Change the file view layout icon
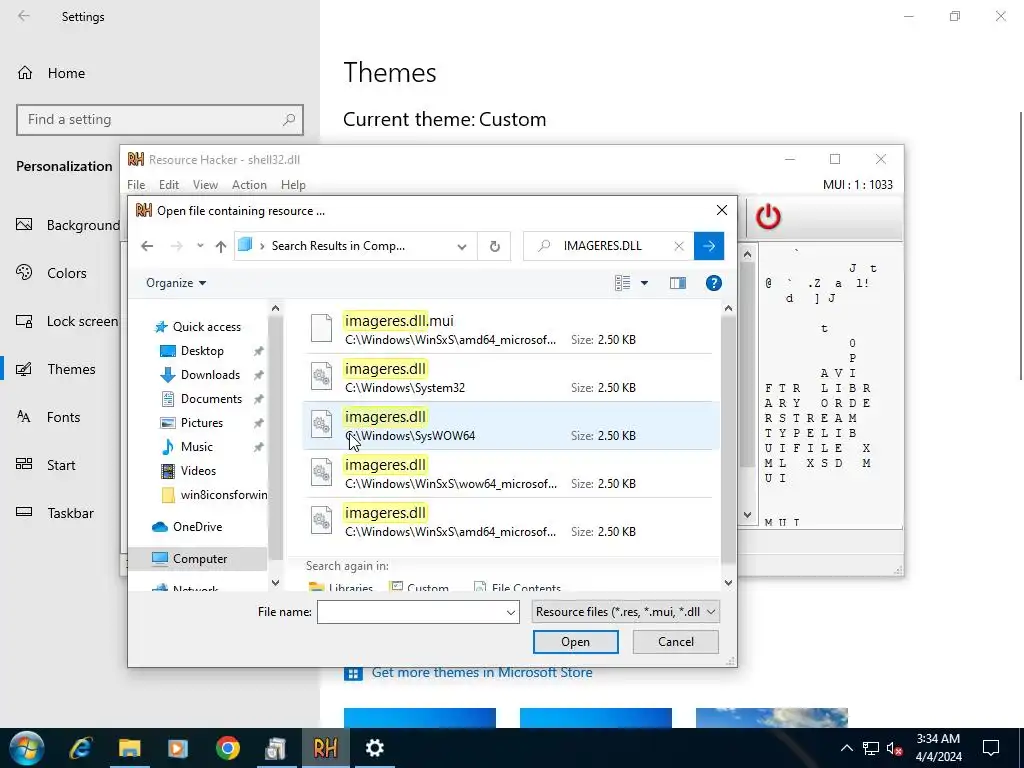This screenshot has width=1024, height=768. pyautogui.click(x=622, y=283)
